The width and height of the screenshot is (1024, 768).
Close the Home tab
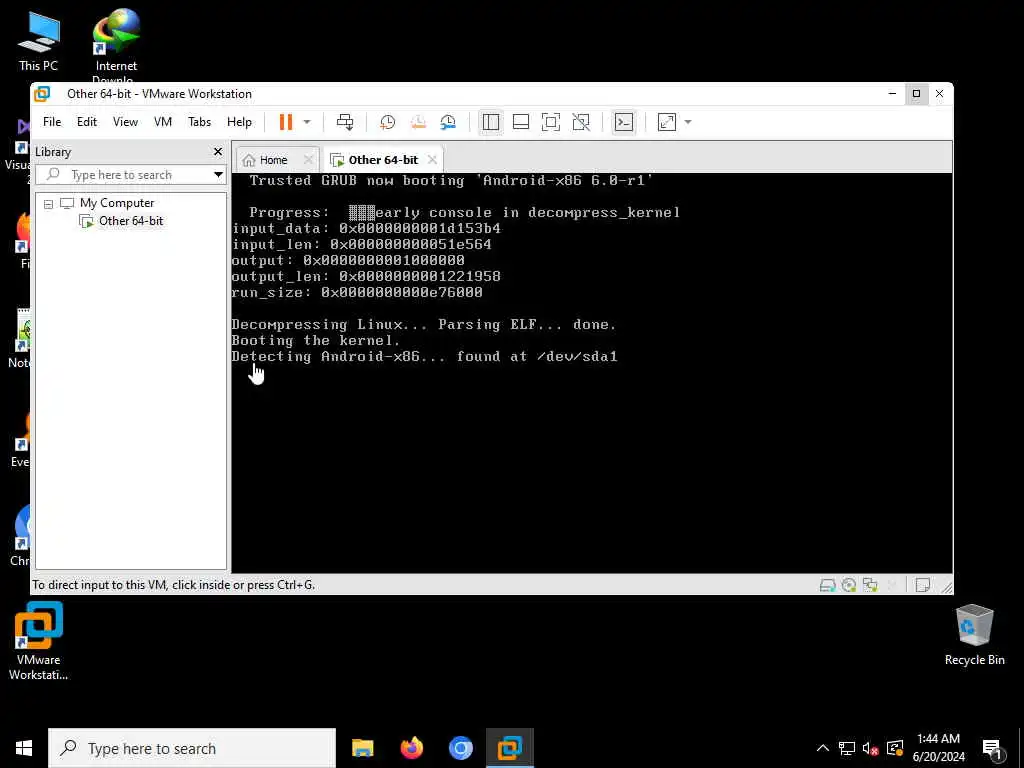pos(309,160)
